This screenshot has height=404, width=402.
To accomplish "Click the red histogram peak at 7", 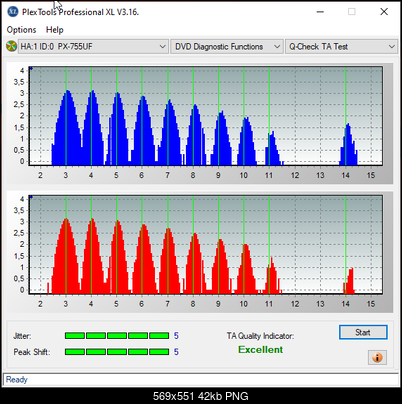I will [x=170, y=261].
